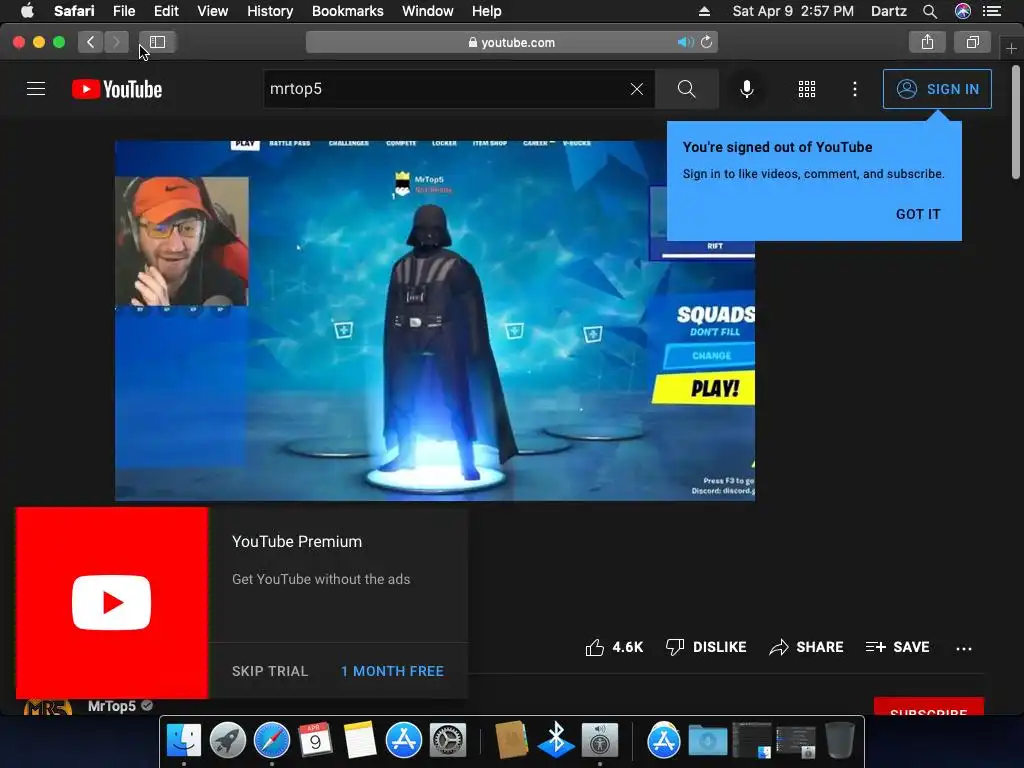Open Safari from the Dock
Image resolution: width=1024 pixels, height=768 pixels.
tap(272, 741)
